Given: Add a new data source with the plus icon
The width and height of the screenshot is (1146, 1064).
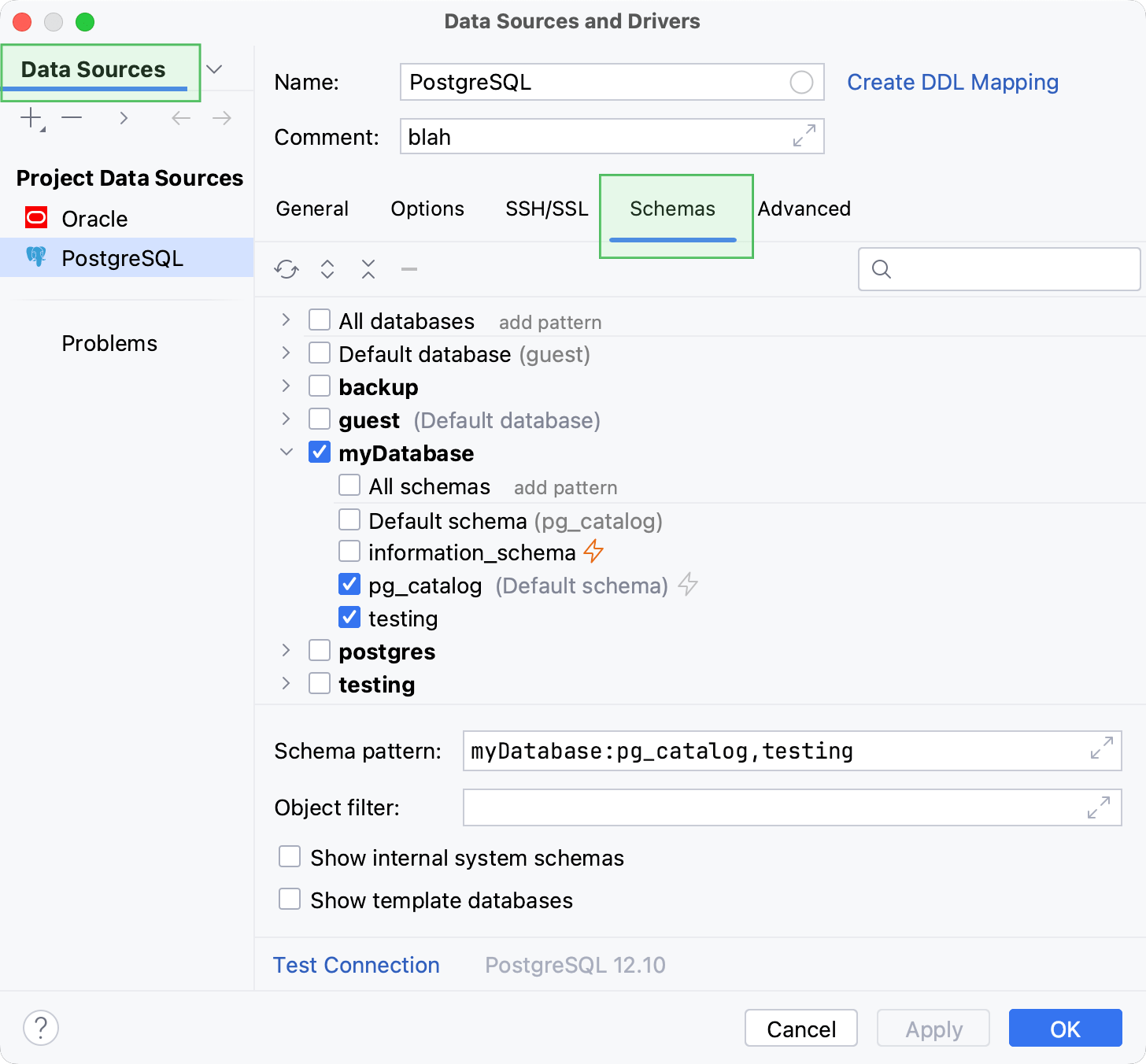Looking at the screenshot, I should (x=31, y=117).
